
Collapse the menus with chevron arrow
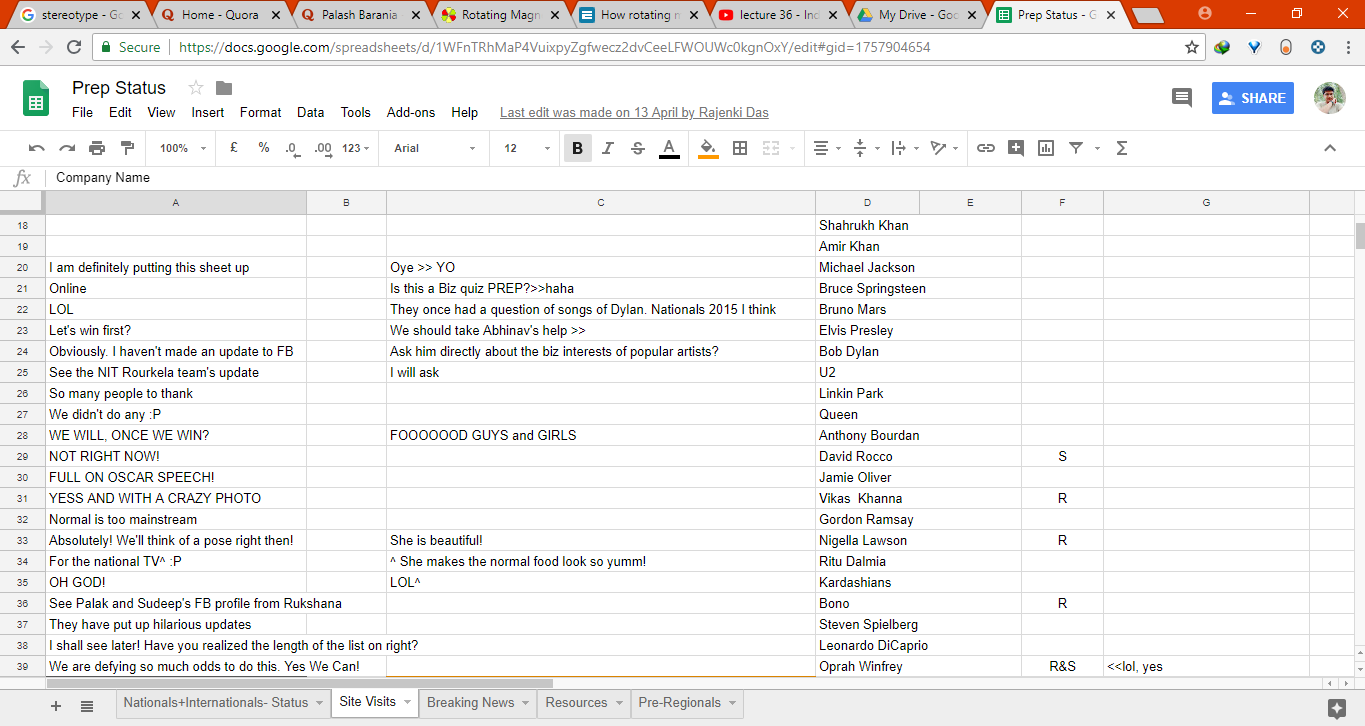pyautogui.click(x=1330, y=148)
